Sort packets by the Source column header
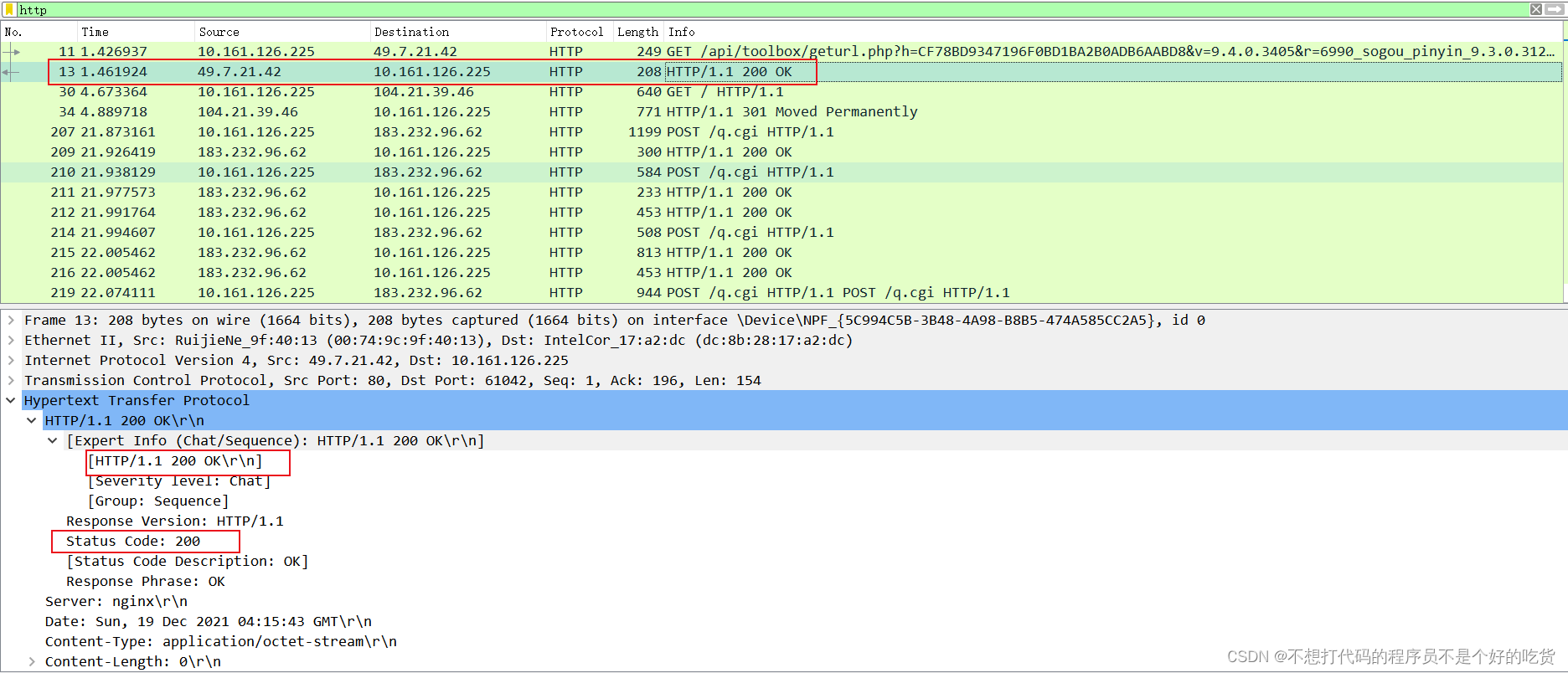This screenshot has height=673, width=1568. point(281,32)
